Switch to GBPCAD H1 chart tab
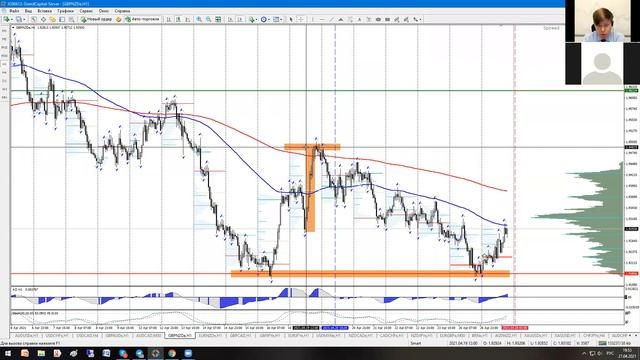 (x=240, y=336)
